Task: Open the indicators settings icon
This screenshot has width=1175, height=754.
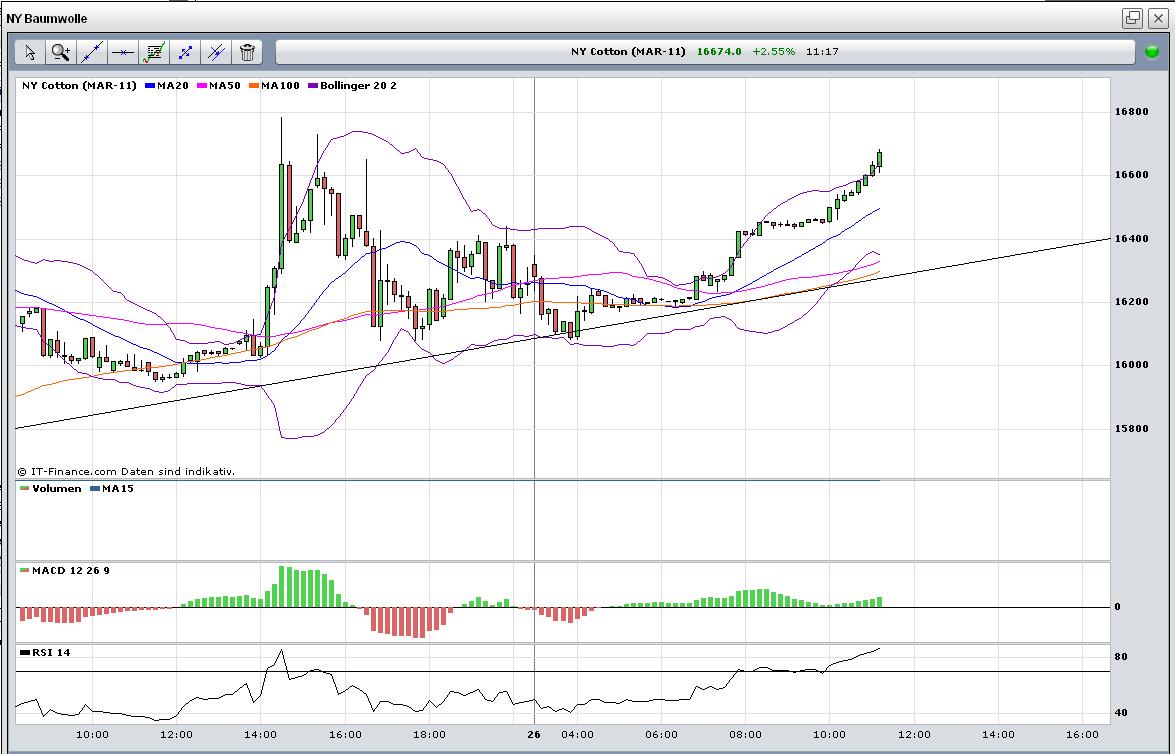Action: (x=154, y=52)
